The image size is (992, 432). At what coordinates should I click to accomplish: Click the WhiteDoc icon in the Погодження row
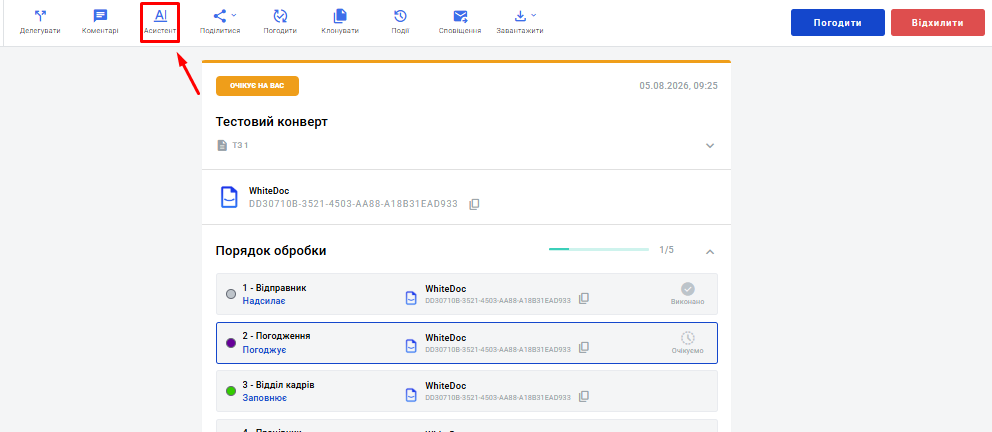pyautogui.click(x=411, y=347)
